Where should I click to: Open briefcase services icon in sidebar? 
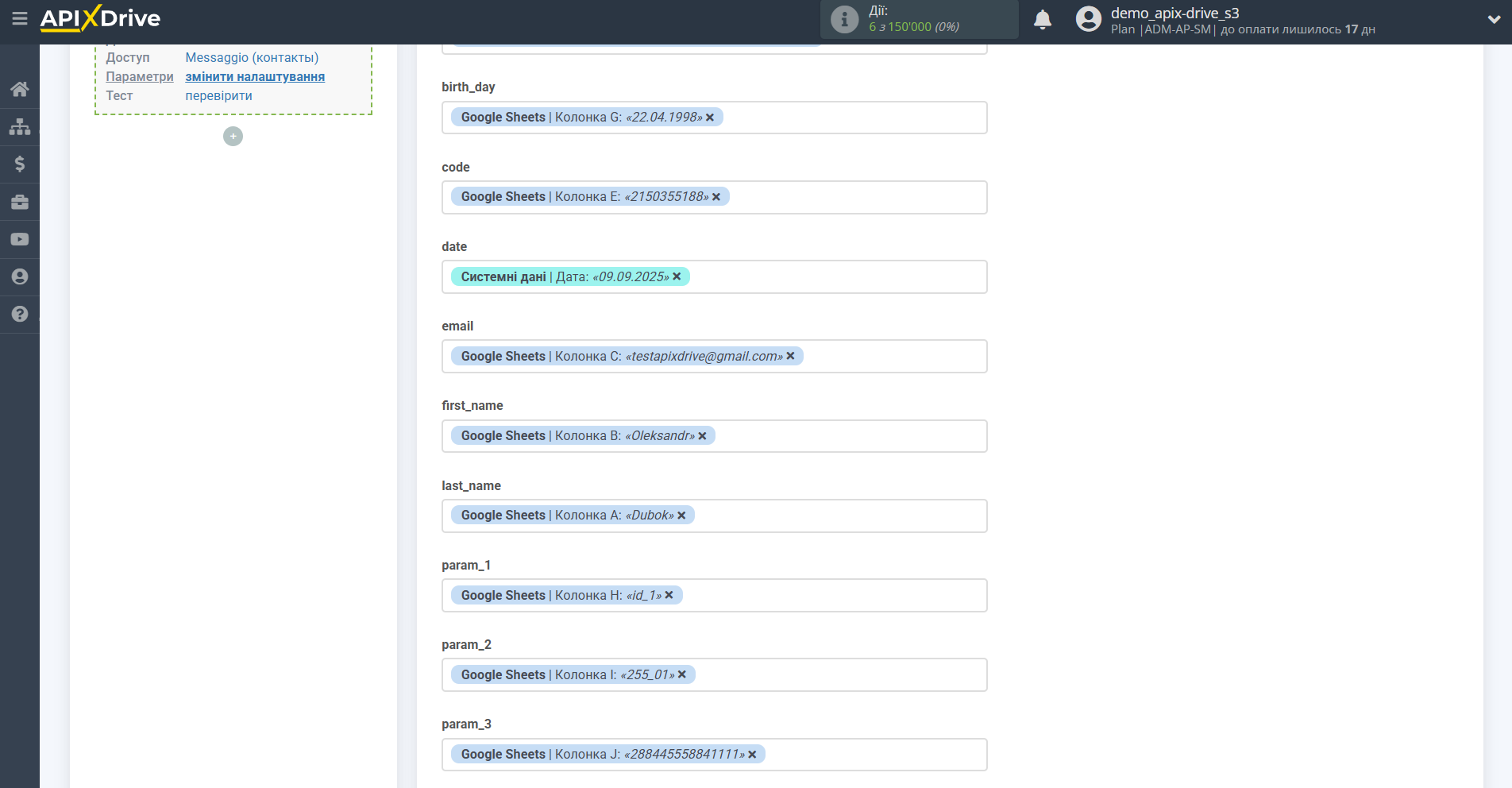(20, 203)
